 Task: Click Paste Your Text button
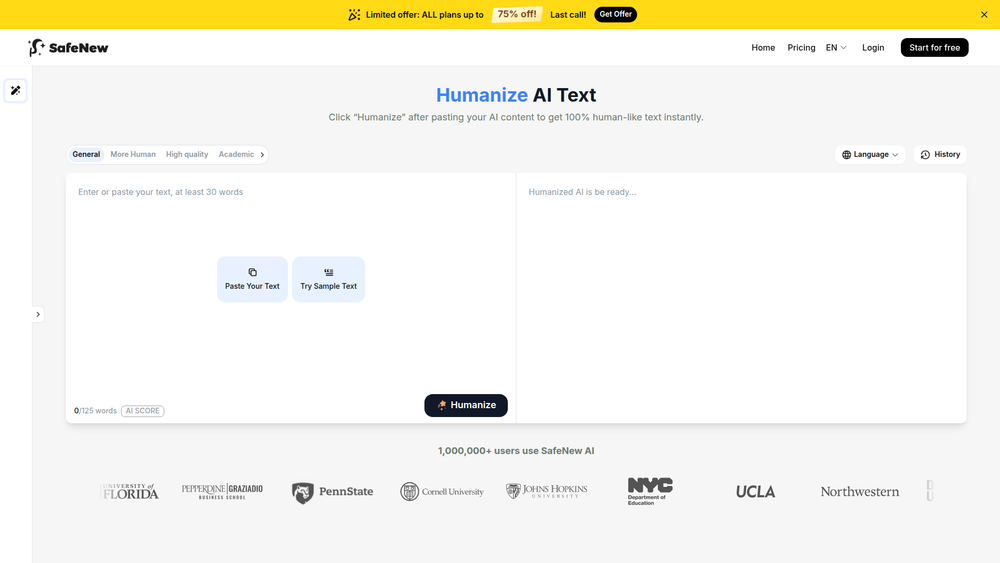tap(252, 279)
